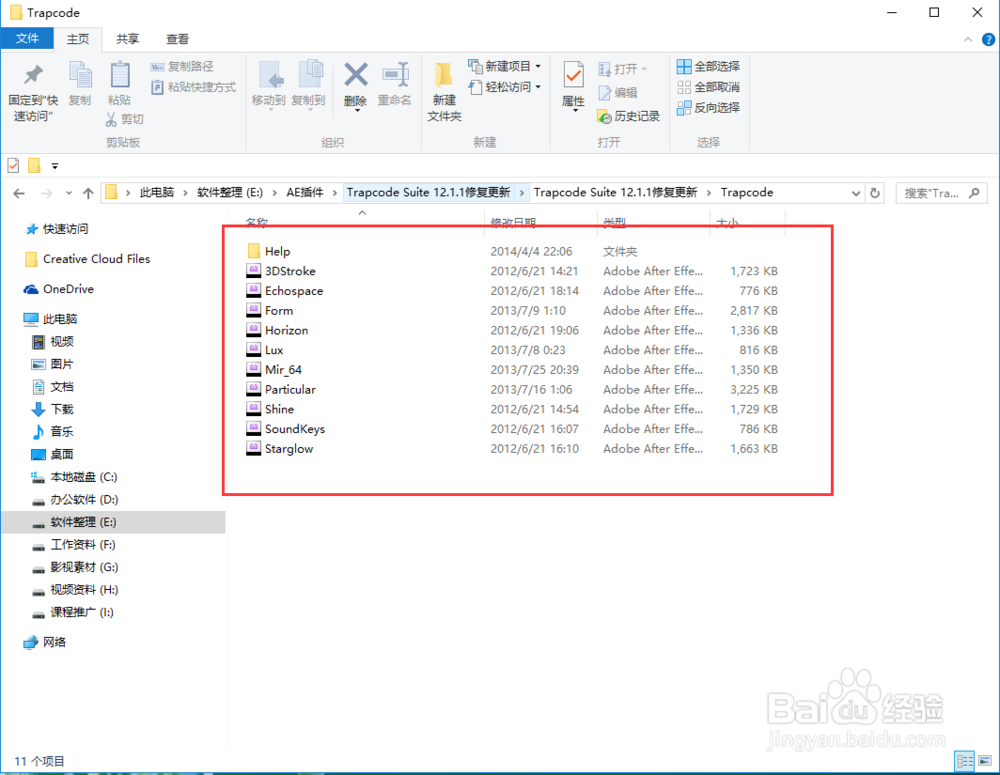This screenshot has height=775, width=1000.
Task: Switch to the 查看 View tab
Action: pos(177,39)
